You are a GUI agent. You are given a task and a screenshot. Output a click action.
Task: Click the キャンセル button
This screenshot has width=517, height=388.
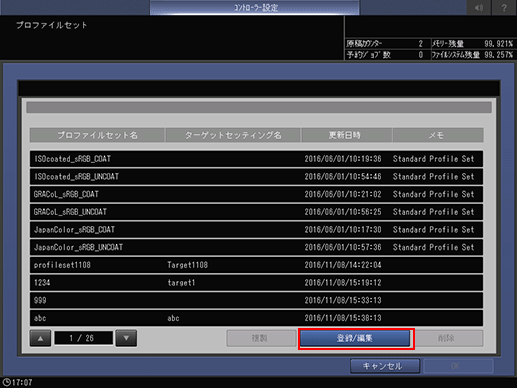(x=385, y=366)
